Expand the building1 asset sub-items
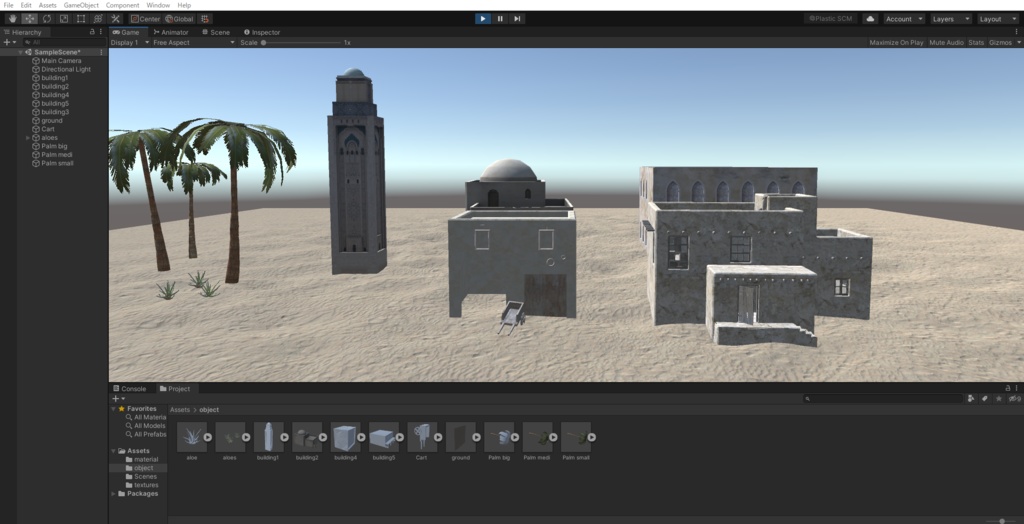The width and height of the screenshot is (1024, 524). 285,438
